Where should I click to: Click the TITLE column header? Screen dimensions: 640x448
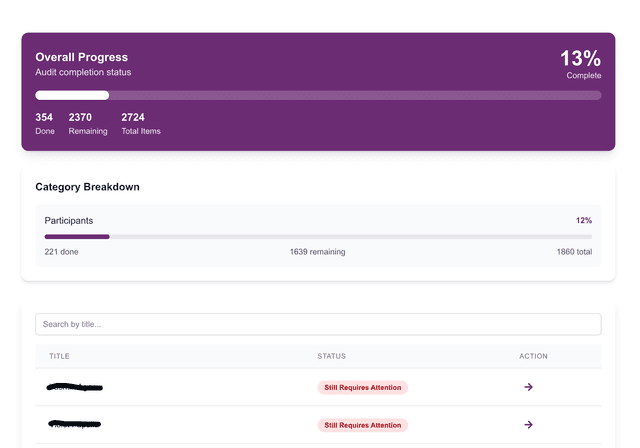[59, 356]
